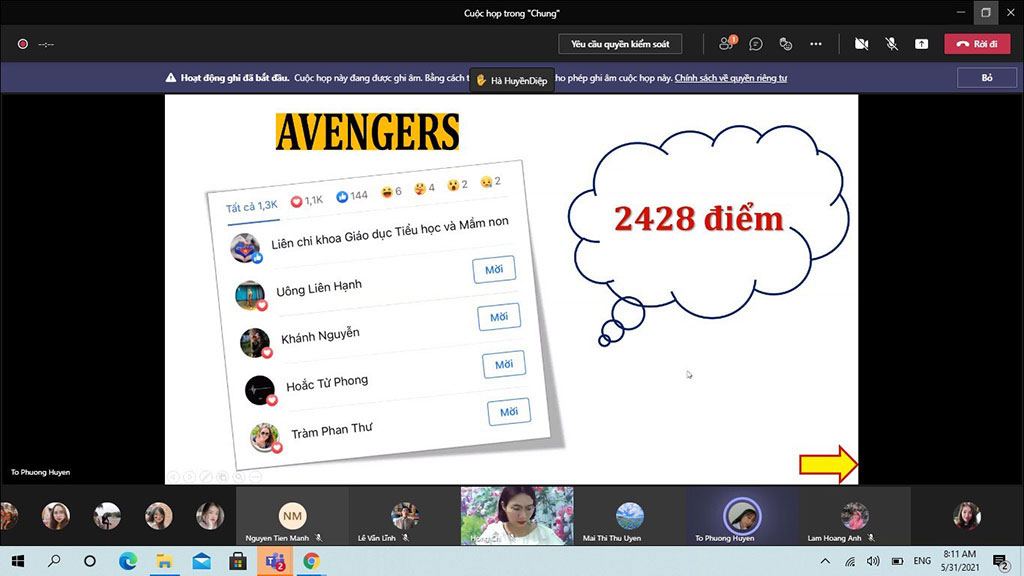1024x576 pixels.
Task: Click the name Hoắc Từ Phong
Action: pos(327,383)
